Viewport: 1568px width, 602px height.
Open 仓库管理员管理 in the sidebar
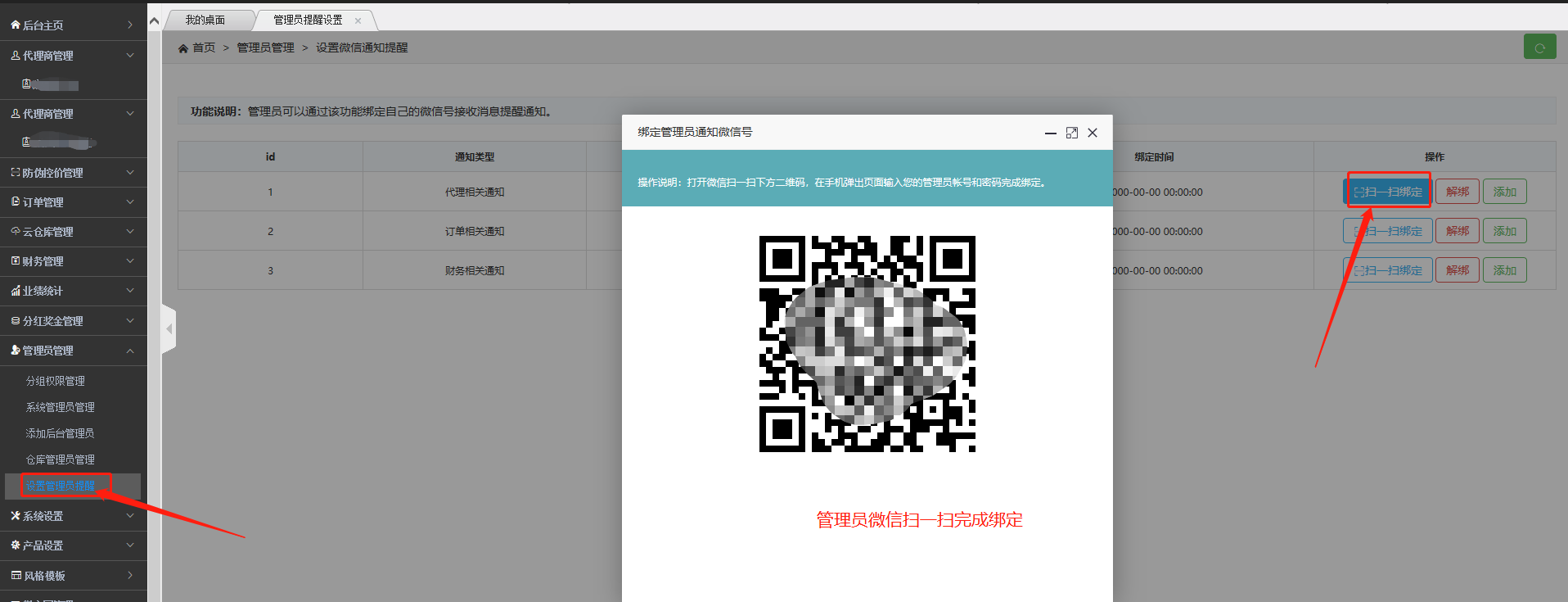pos(61,459)
